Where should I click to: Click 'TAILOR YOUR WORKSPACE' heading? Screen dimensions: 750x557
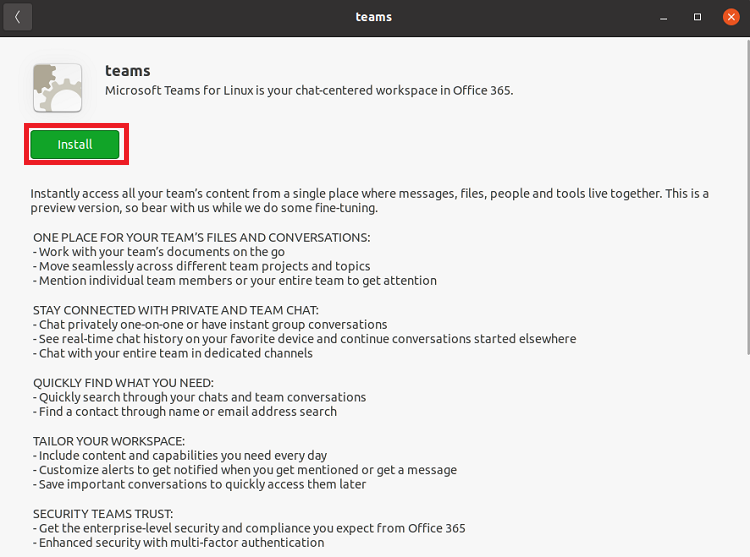coord(109,441)
